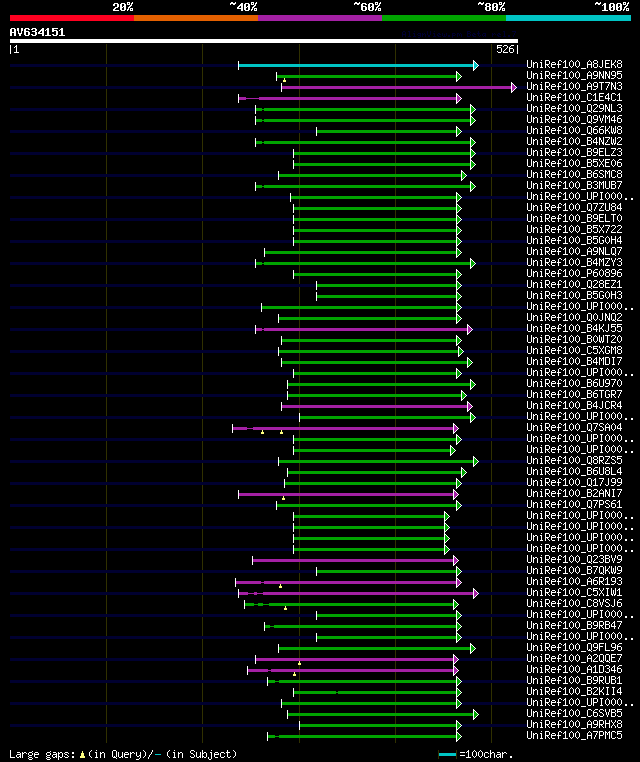Screen dimensions: 640x762
Task: Click the UniRef100_B6SMC8 entry
Action: tap(574, 174)
